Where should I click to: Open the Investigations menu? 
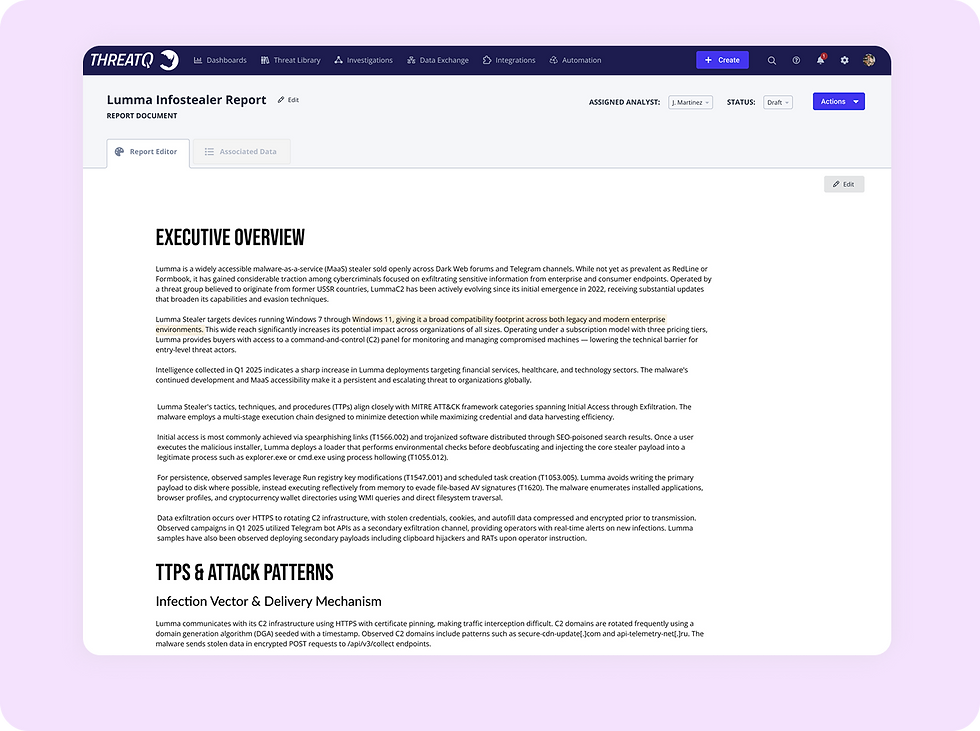click(x=364, y=60)
